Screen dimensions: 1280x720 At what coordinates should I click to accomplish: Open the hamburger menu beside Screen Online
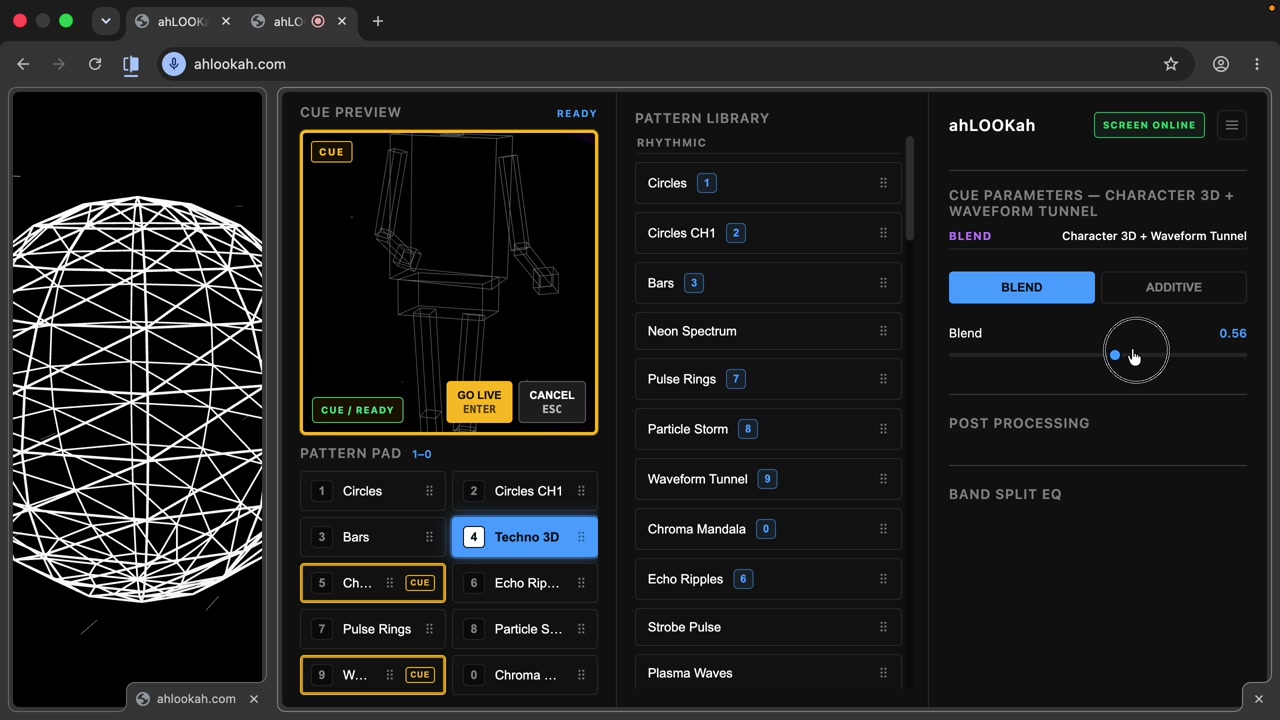click(1232, 125)
